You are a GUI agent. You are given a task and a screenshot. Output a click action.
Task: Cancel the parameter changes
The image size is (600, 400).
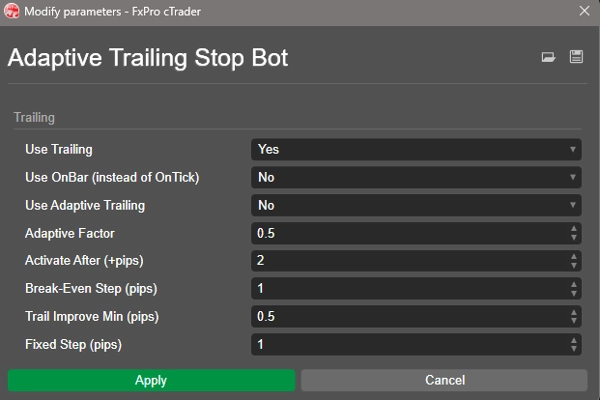click(x=444, y=380)
